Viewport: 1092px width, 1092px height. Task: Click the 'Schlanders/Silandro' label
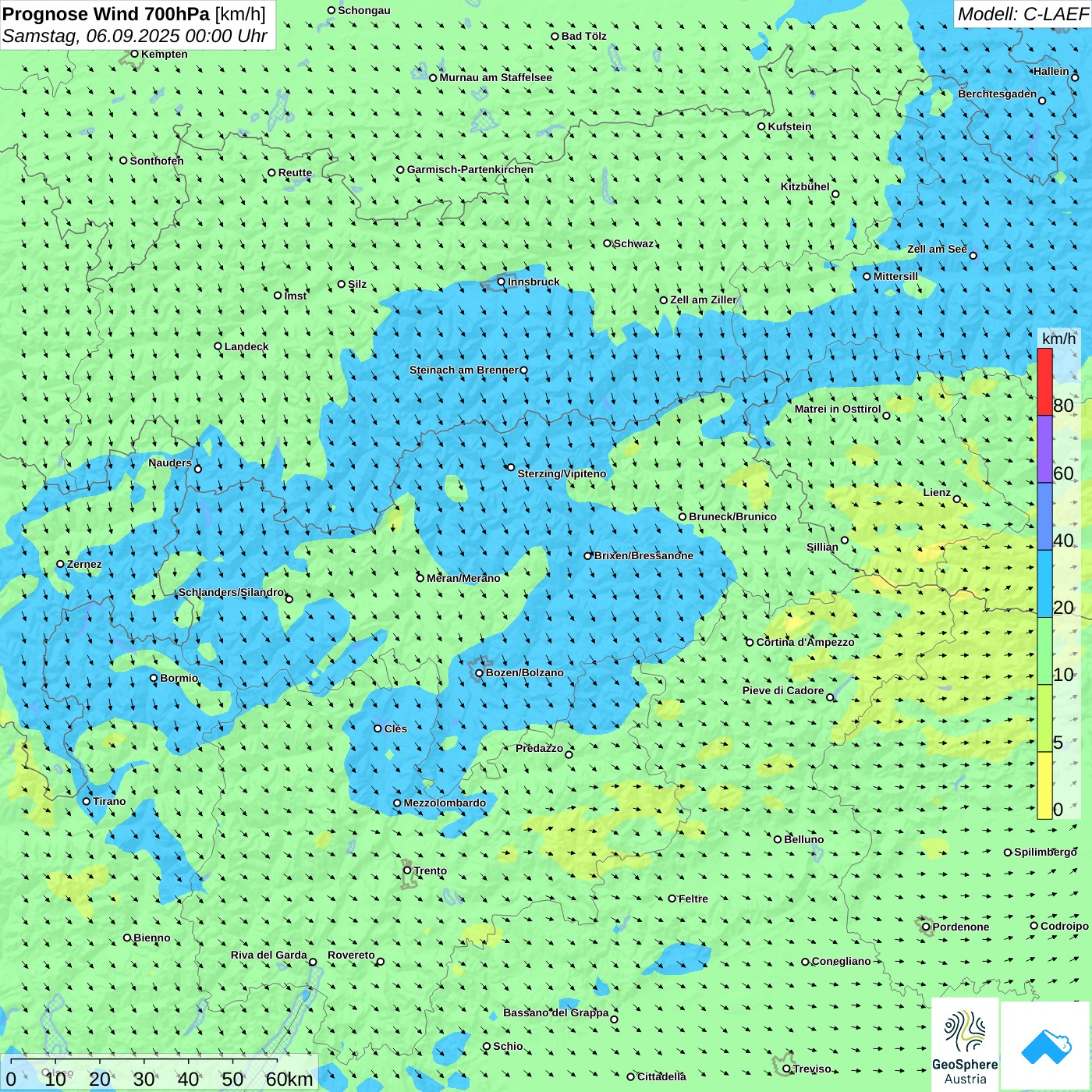click(232, 592)
